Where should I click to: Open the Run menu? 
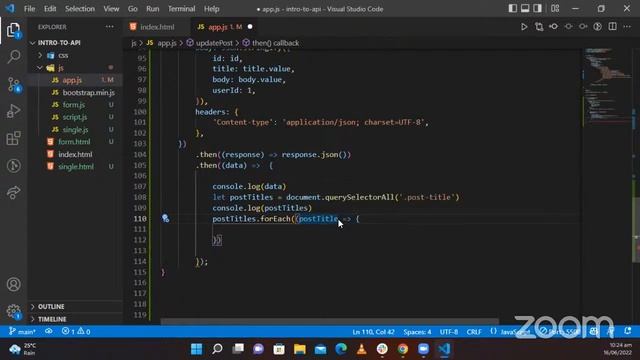tap(153, 9)
